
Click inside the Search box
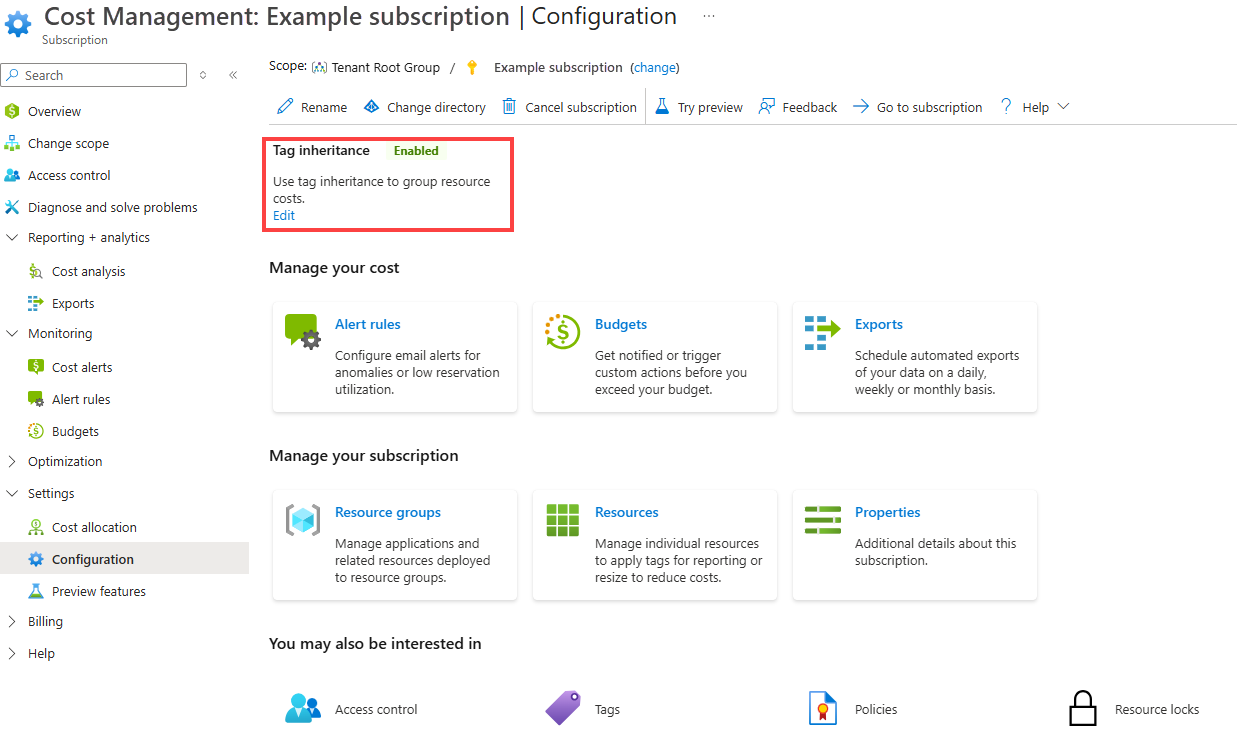click(94, 74)
